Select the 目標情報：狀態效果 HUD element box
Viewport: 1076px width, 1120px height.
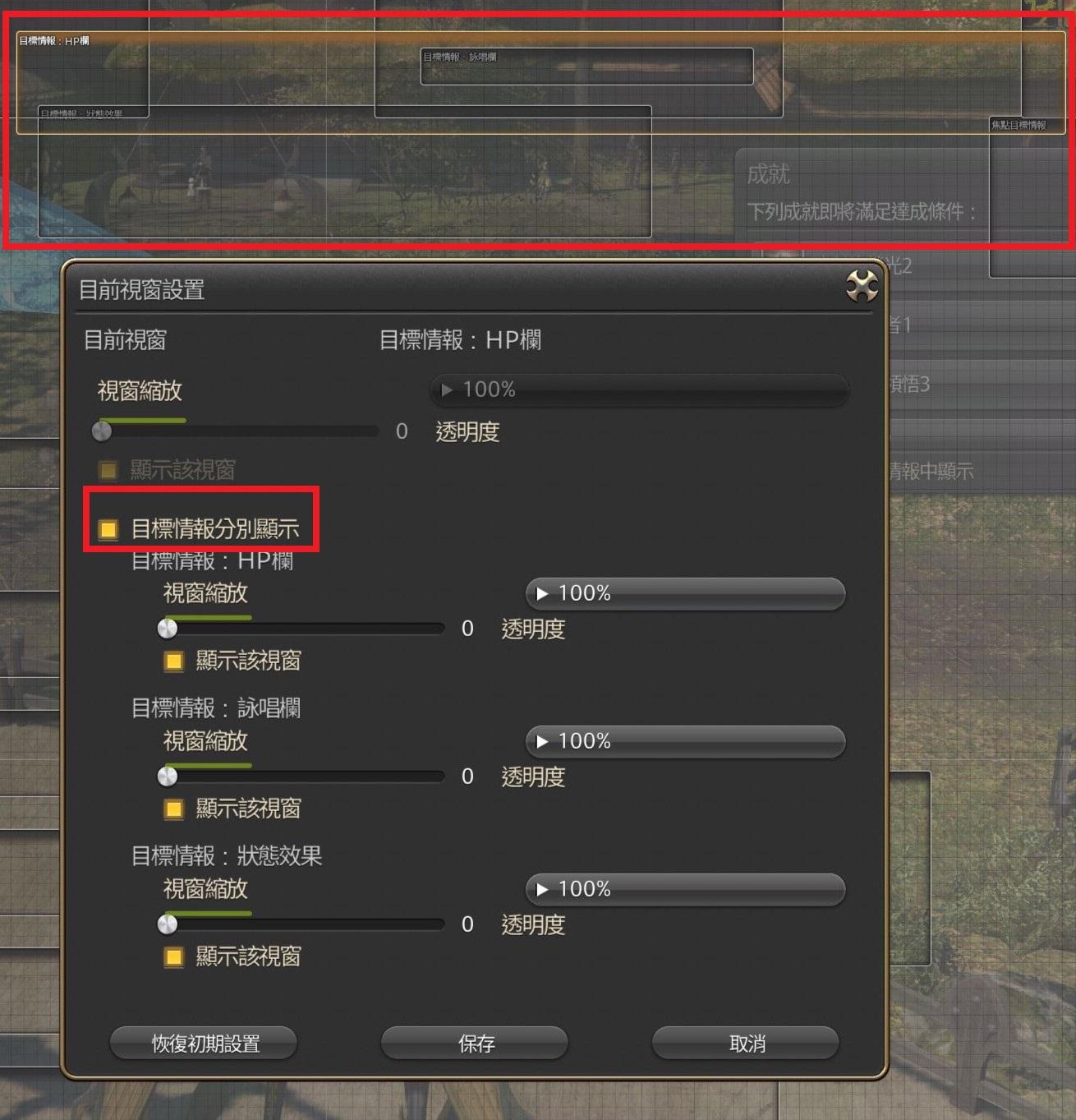[345, 172]
